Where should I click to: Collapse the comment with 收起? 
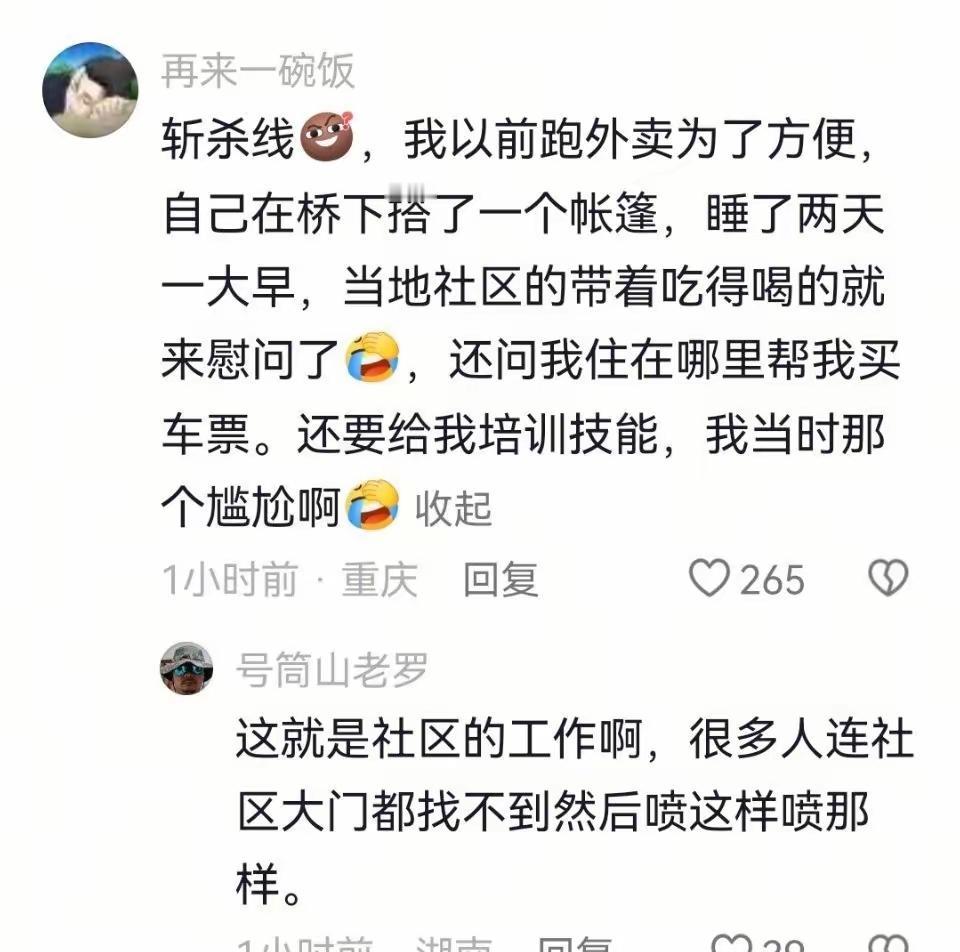(x=453, y=508)
